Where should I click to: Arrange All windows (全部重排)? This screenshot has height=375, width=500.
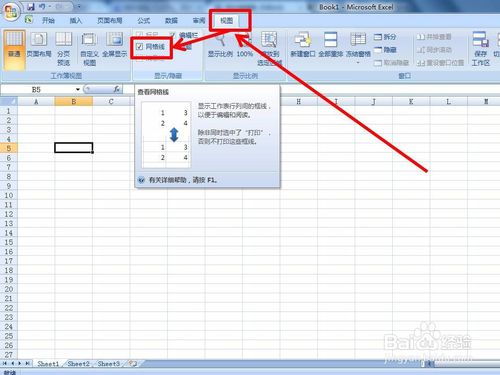pos(330,44)
